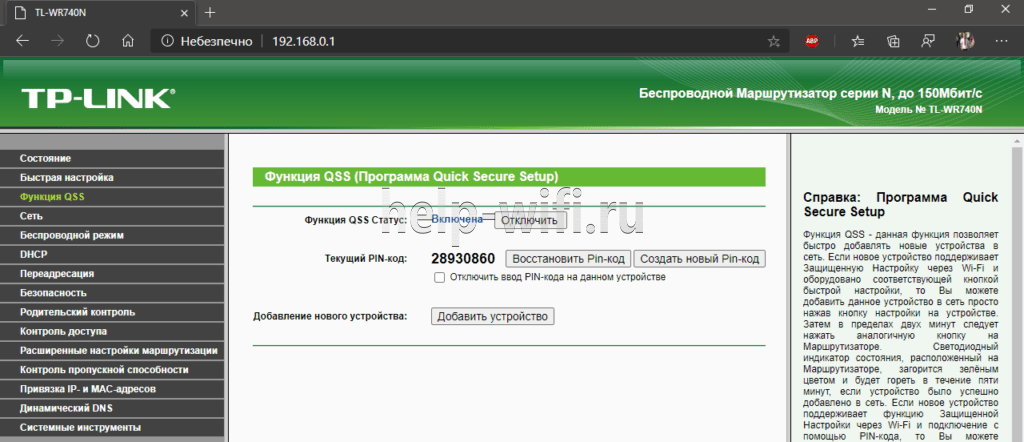Open Контроль доступа menu item

[112, 332]
